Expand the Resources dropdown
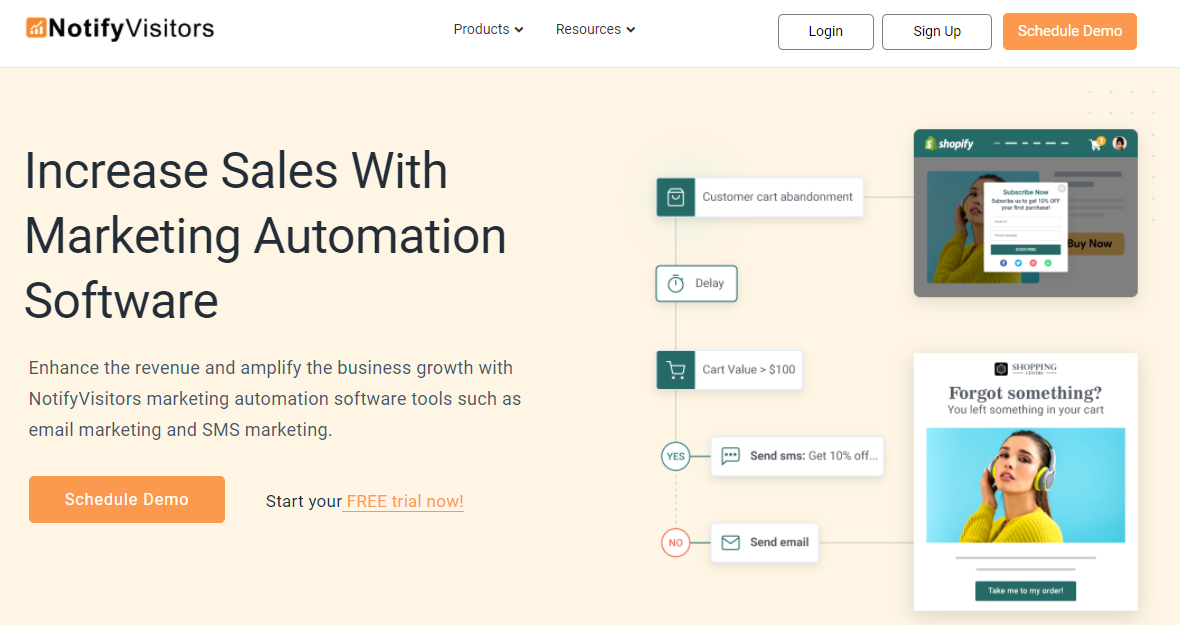The width and height of the screenshot is (1180, 625). tap(595, 29)
